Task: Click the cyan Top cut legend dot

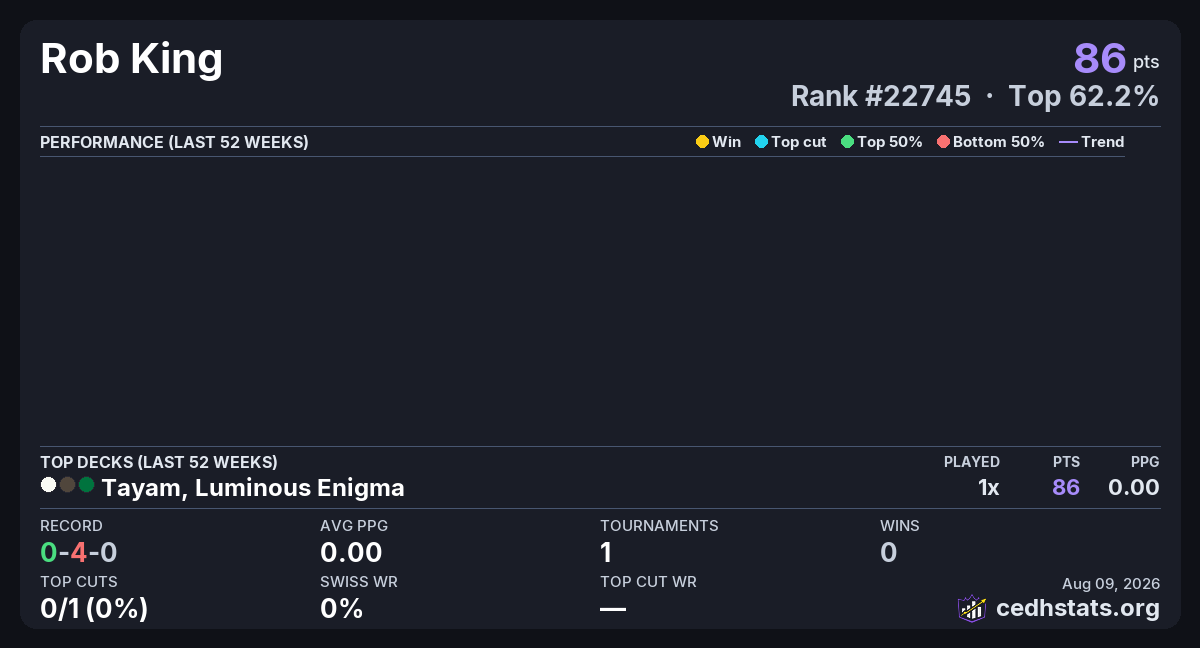Action: (x=761, y=142)
